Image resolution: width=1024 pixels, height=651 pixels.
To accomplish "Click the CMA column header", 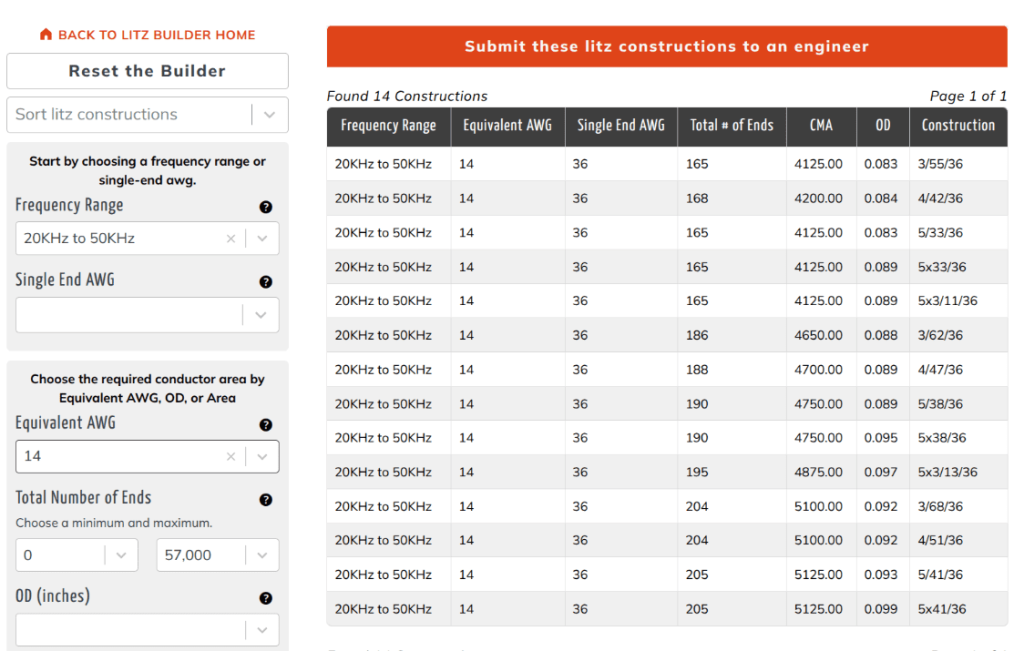I will tap(821, 127).
